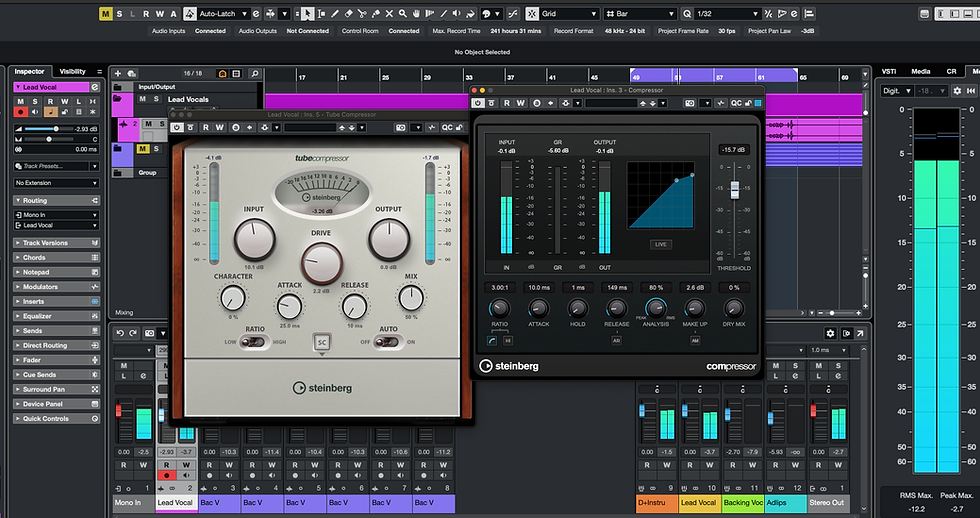The image size is (980, 518).
Task: Click the Add Track plus icon
Action: [118, 74]
